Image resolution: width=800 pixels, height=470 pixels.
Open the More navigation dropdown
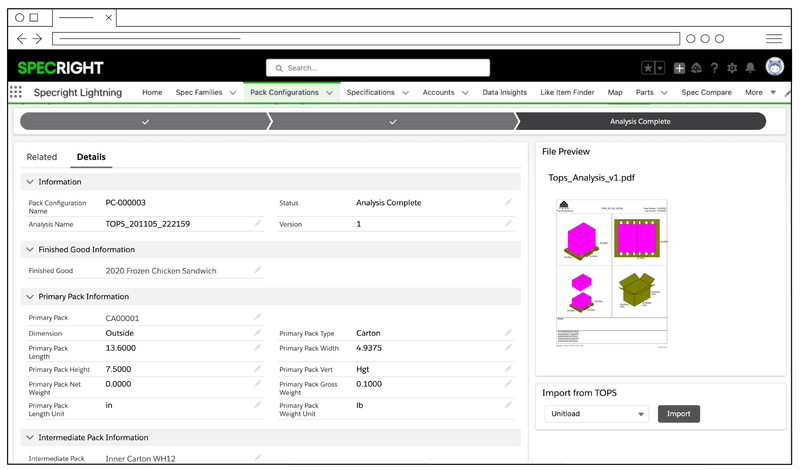(760, 92)
